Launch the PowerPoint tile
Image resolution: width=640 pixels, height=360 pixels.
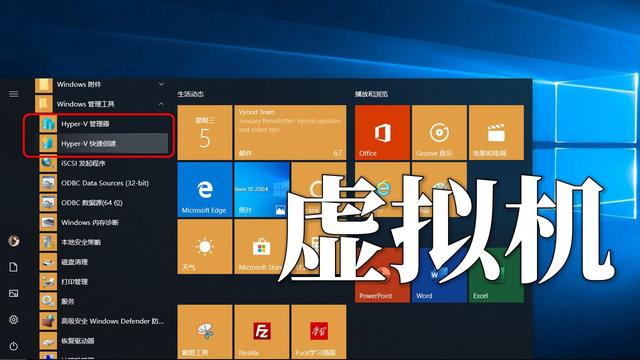382,275
